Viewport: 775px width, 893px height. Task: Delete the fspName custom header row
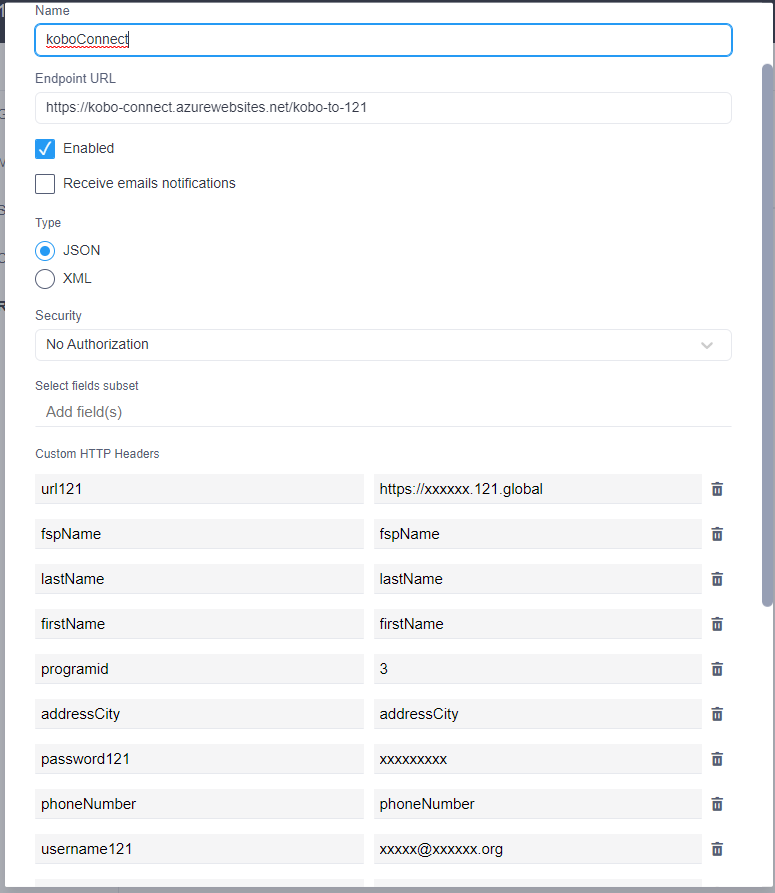717,534
